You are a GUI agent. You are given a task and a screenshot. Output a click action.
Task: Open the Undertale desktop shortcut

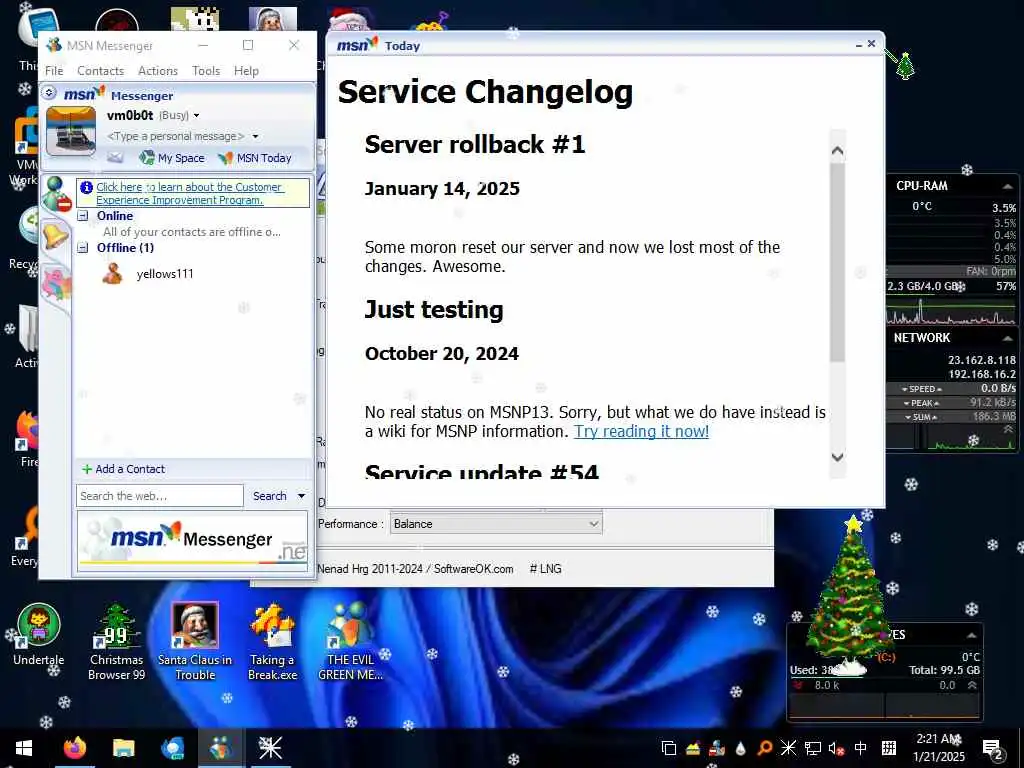[39, 634]
